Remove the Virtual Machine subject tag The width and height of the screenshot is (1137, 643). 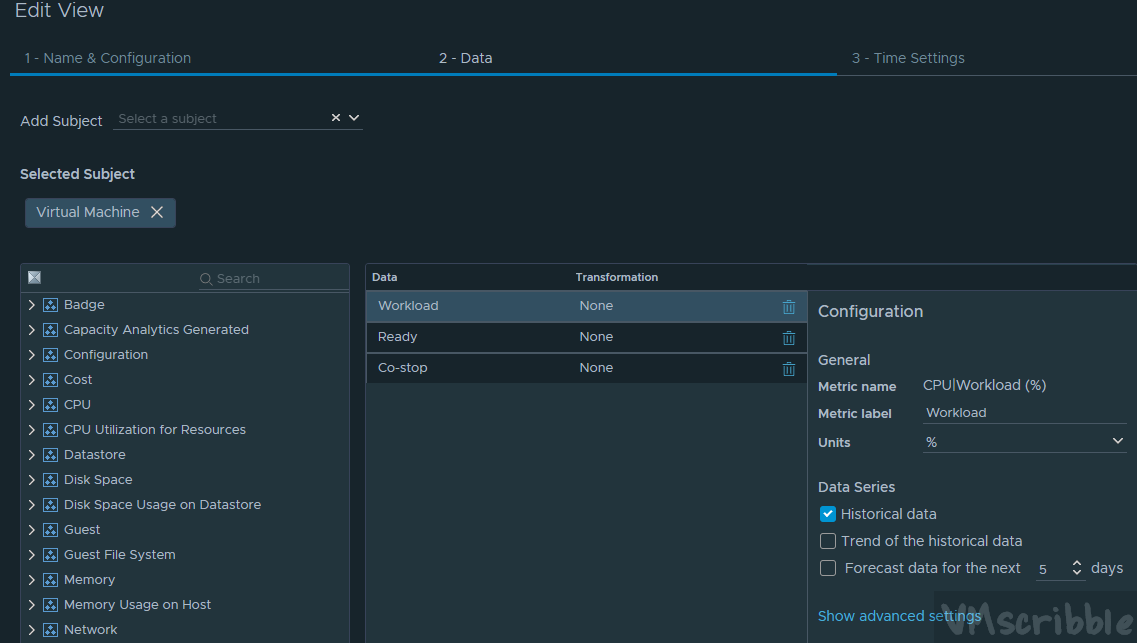pos(157,212)
